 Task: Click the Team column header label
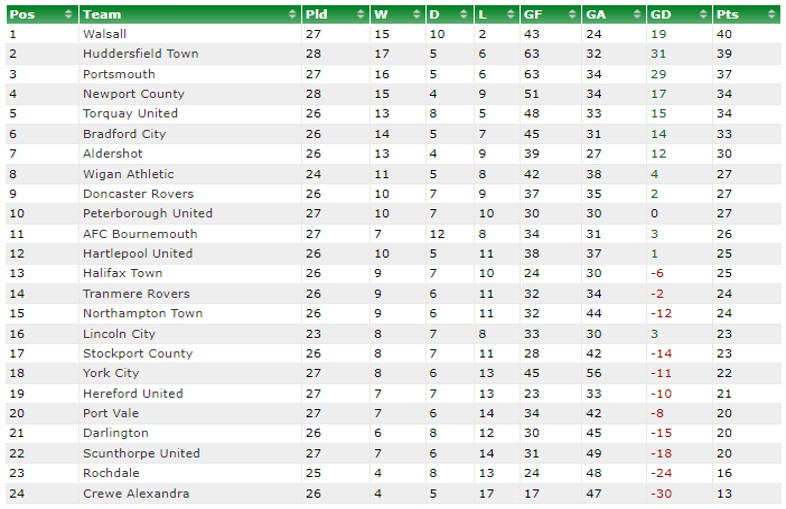102,15
